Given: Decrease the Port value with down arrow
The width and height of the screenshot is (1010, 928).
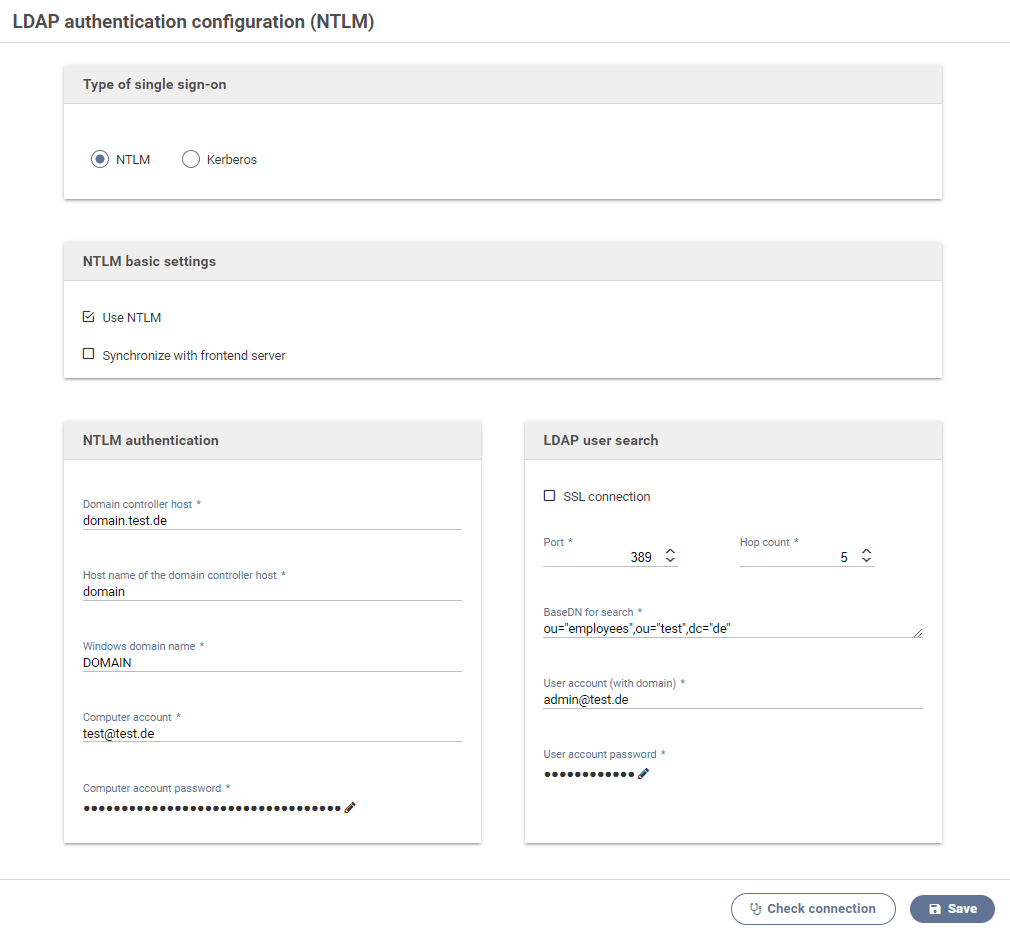Looking at the screenshot, I should point(670,561).
